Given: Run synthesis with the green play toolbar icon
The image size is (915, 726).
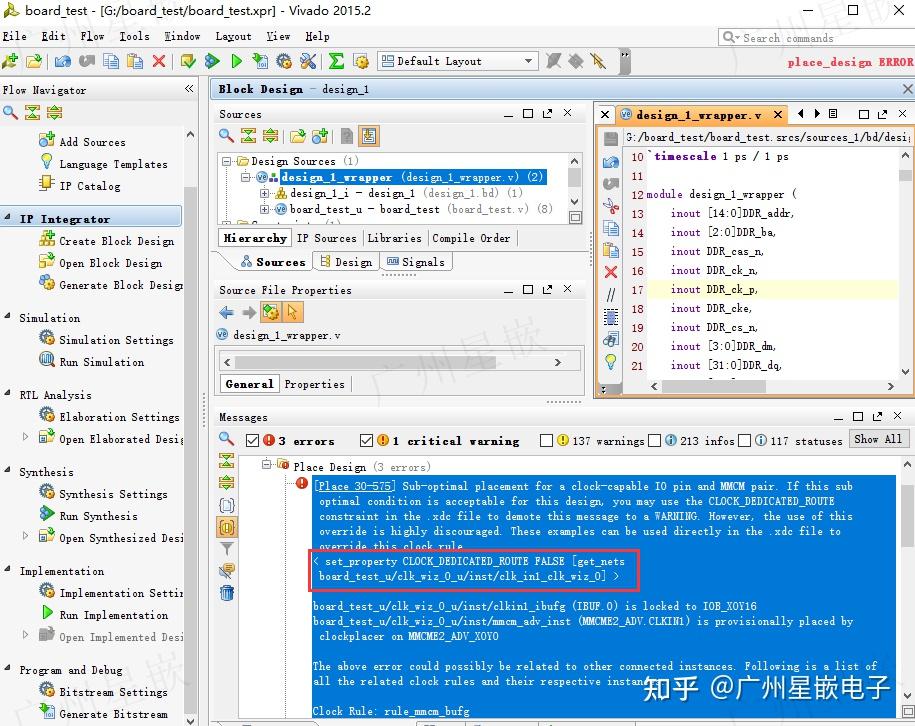Looking at the screenshot, I should click(237, 62).
